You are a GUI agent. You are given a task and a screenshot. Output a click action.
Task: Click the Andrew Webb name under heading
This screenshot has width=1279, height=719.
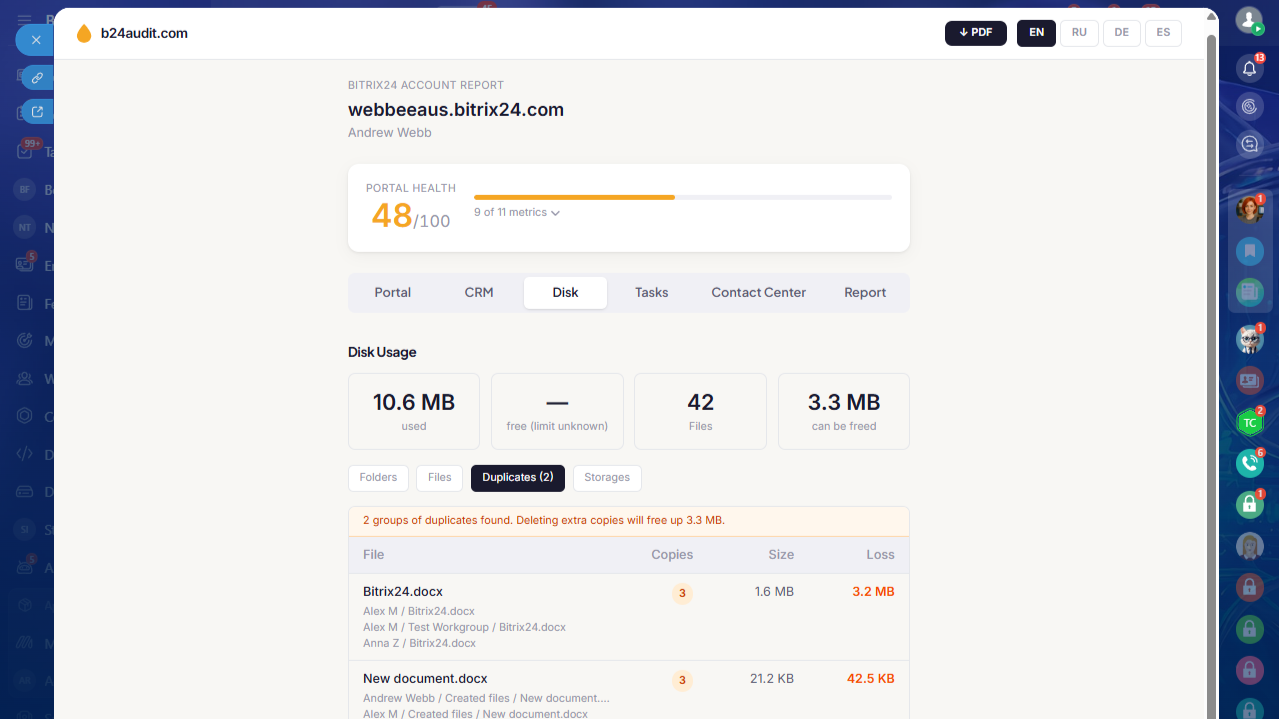[390, 132]
